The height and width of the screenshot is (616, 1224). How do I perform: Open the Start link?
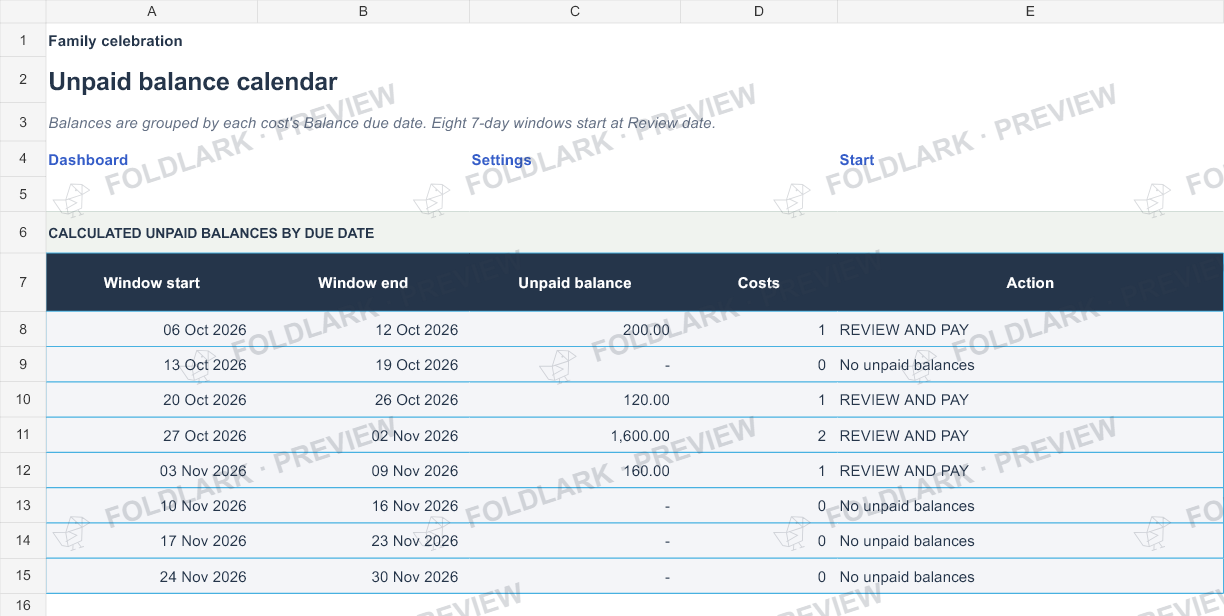pyautogui.click(x=857, y=160)
